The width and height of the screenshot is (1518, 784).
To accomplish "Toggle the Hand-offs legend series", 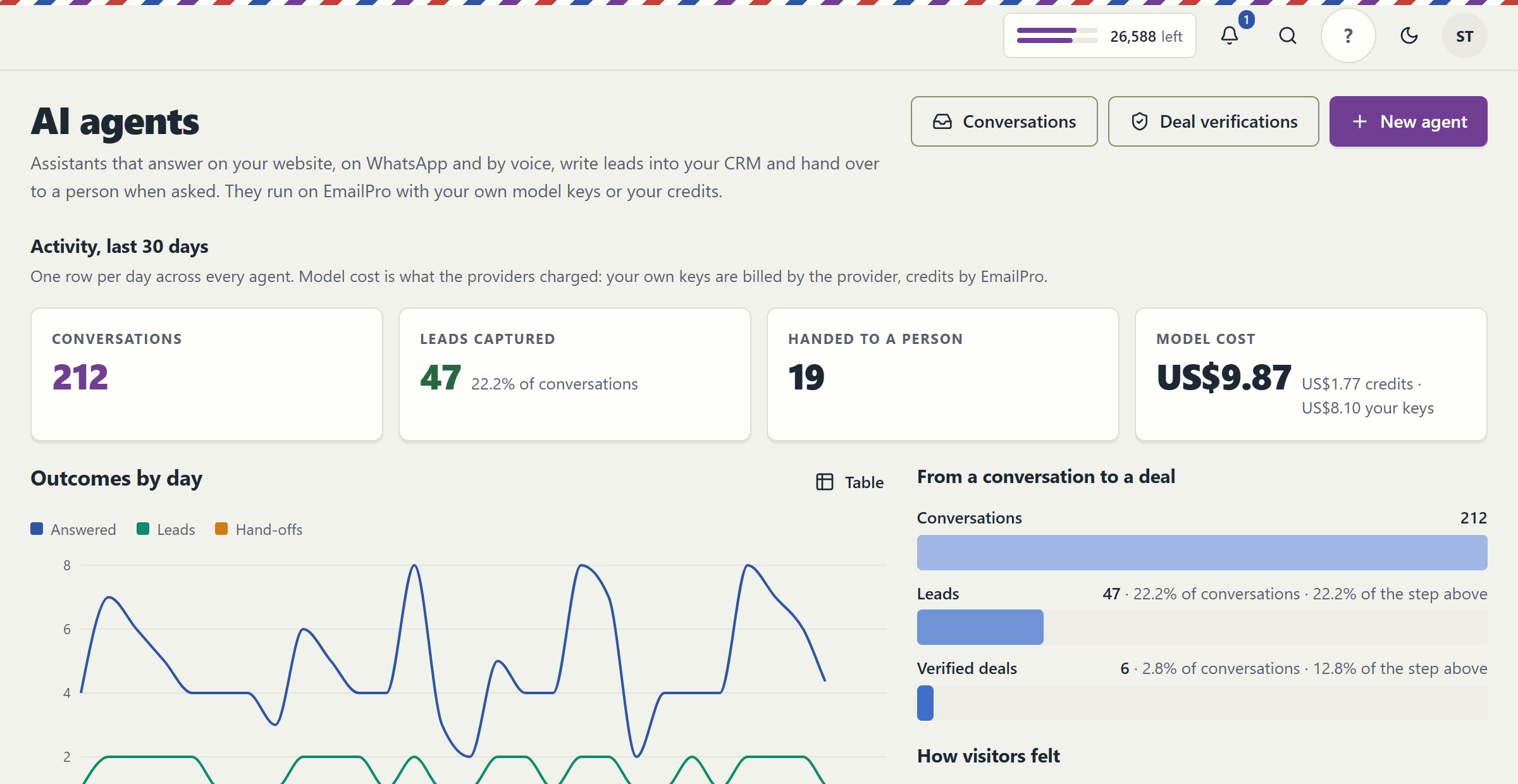I will 259,529.
